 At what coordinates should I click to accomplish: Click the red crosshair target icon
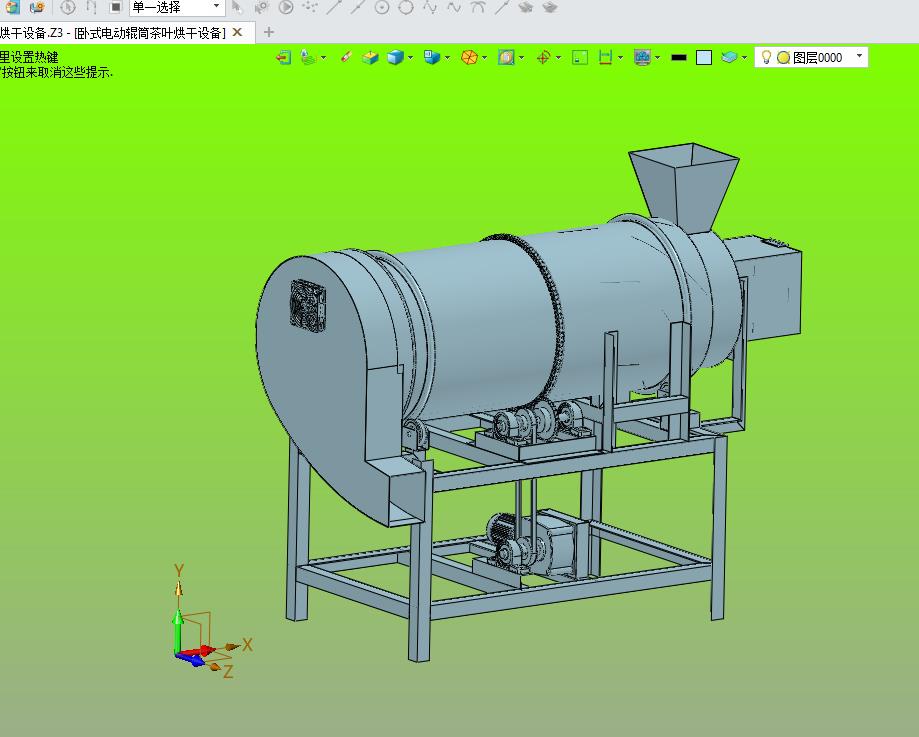543,57
